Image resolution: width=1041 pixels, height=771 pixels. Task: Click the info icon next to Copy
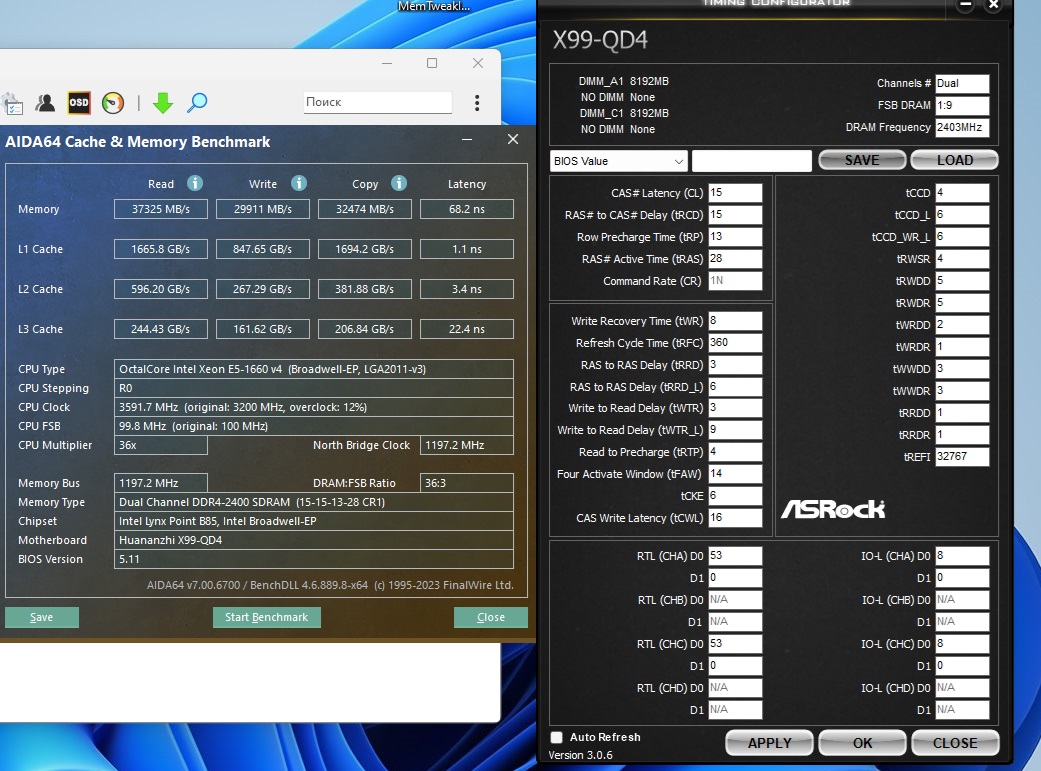[x=398, y=183]
